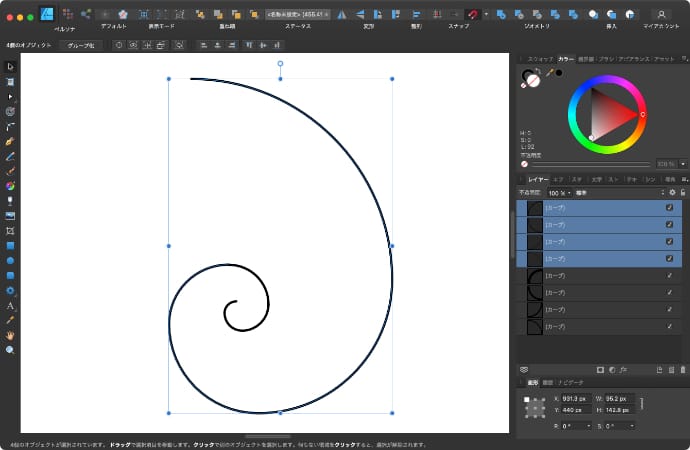The width and height of the screenshot is (690, 450).
Task: Click the Snapping magnet icon
Action: pos(472,14)
